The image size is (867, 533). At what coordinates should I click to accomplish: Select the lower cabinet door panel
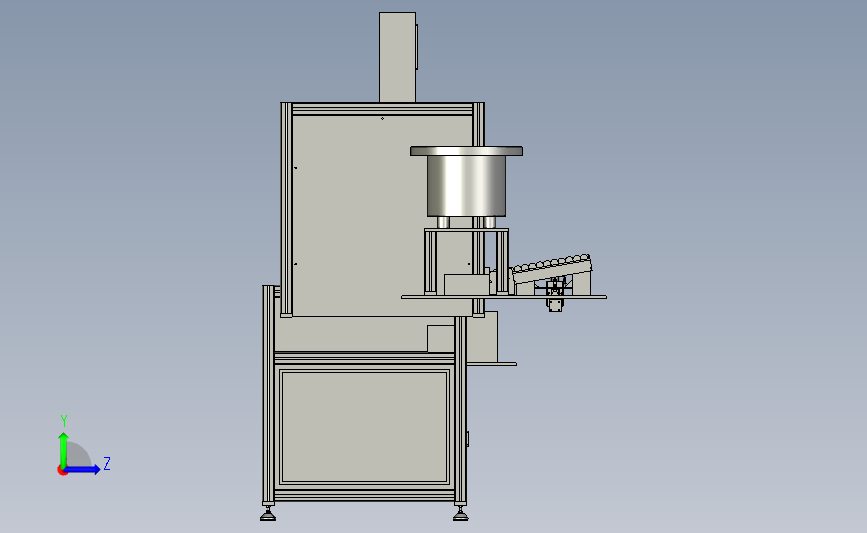[364, 427]
